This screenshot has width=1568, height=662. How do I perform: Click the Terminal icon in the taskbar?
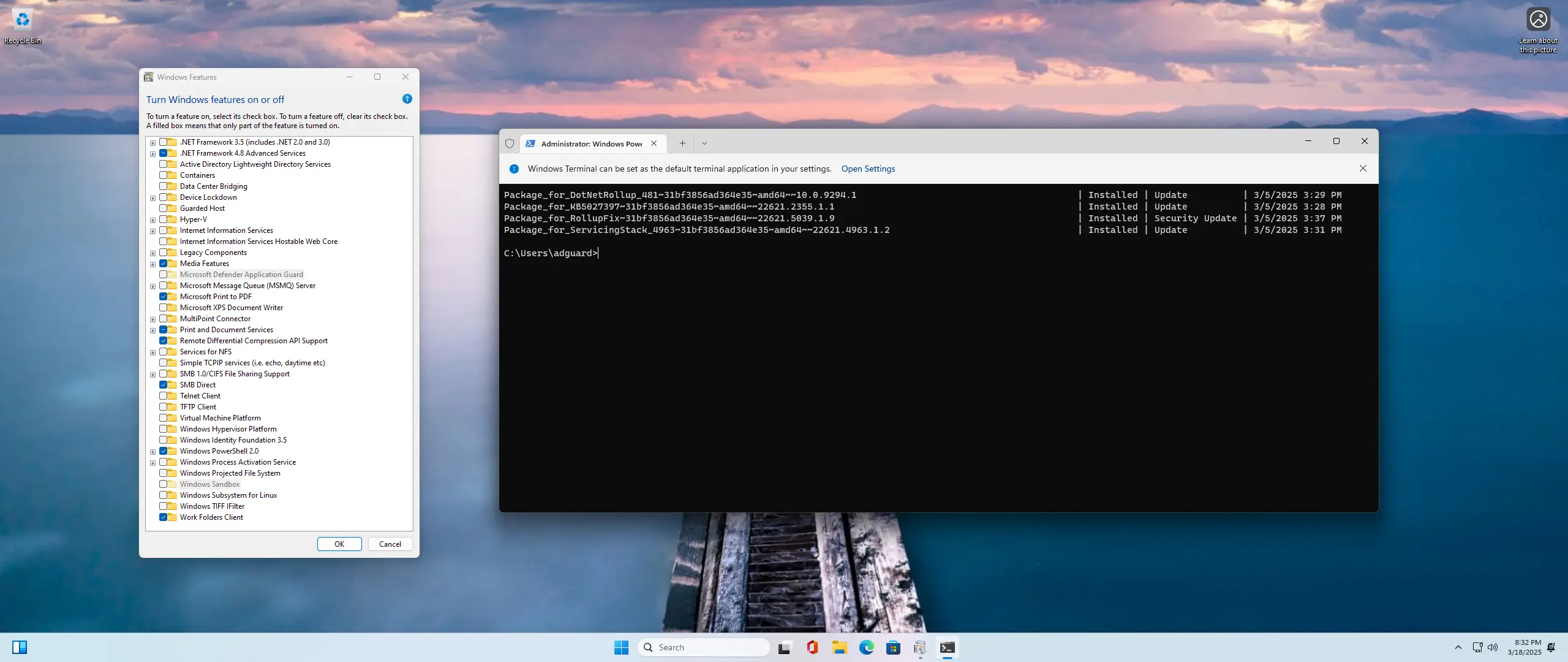(x=947, y=647)
